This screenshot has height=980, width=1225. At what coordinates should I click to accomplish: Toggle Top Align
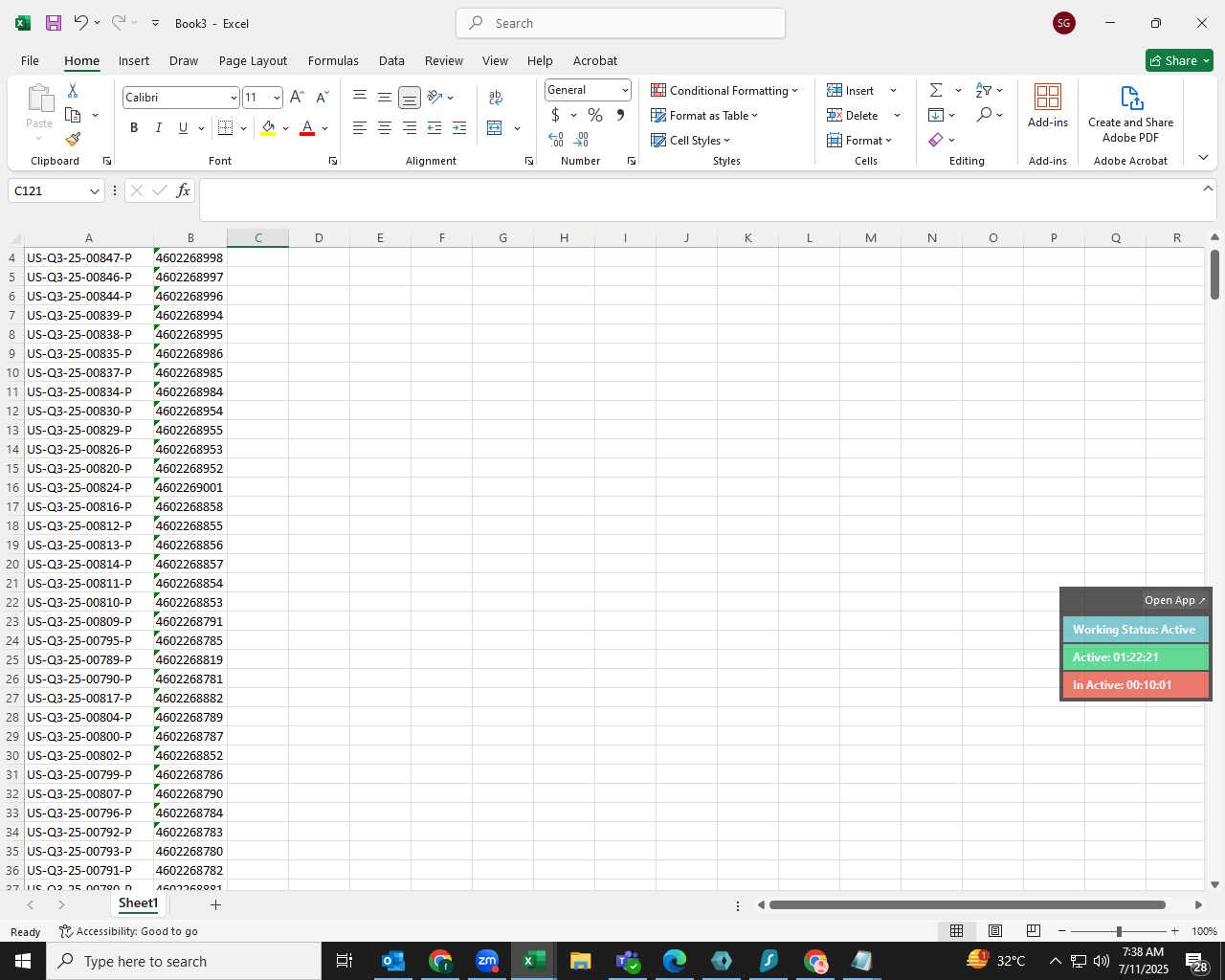coord(360,97)
